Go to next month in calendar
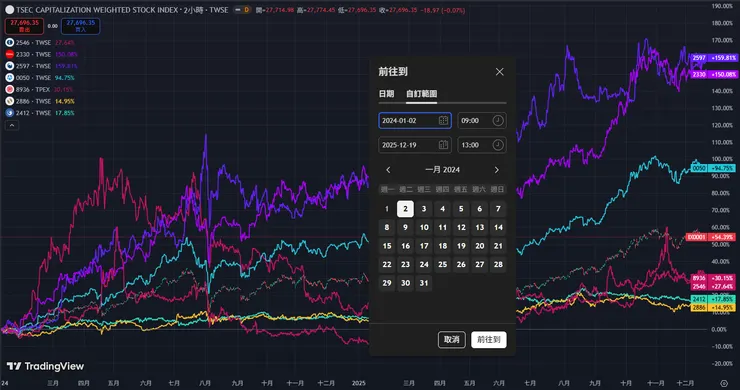This screenshot has width=740, height=390. point(496,170)
